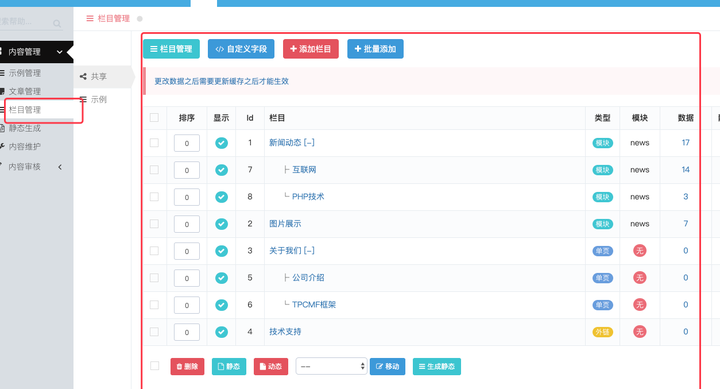
Task: Check the checkbox for 互联网 row
Action: [154, 170]
